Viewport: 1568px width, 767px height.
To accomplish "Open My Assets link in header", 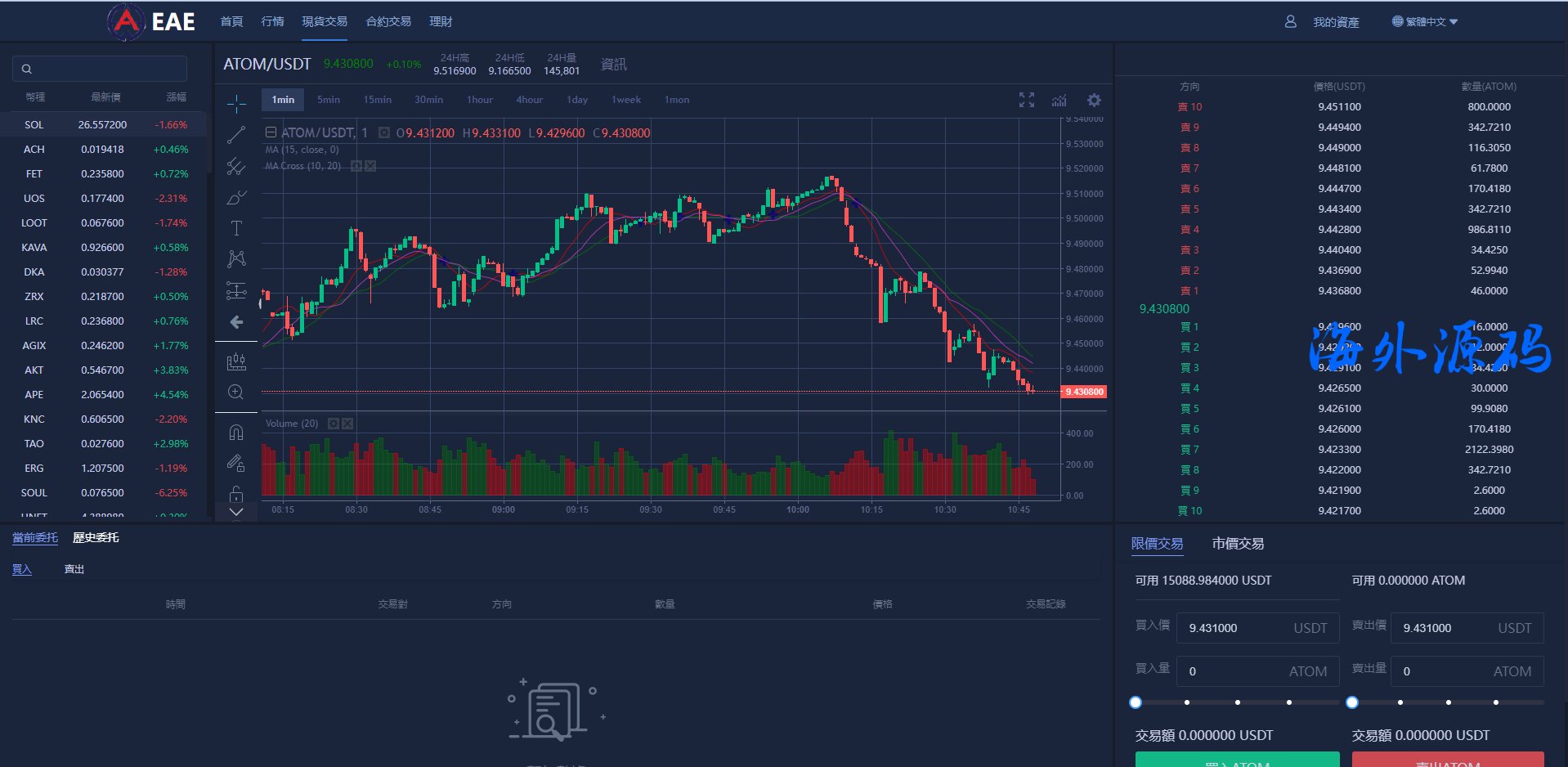I will [1335, 22].
